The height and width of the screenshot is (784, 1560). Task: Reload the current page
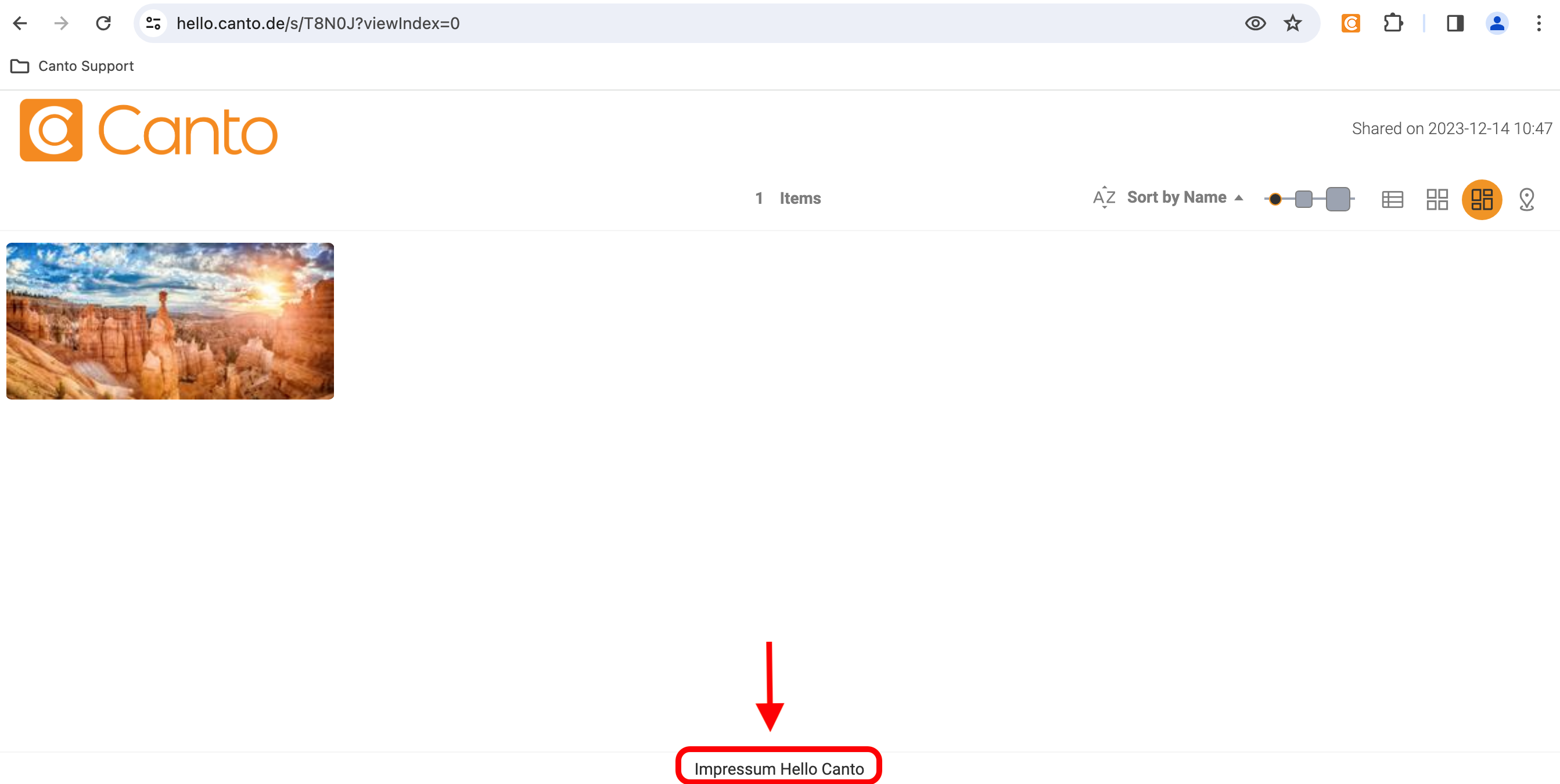coord(103,23)
